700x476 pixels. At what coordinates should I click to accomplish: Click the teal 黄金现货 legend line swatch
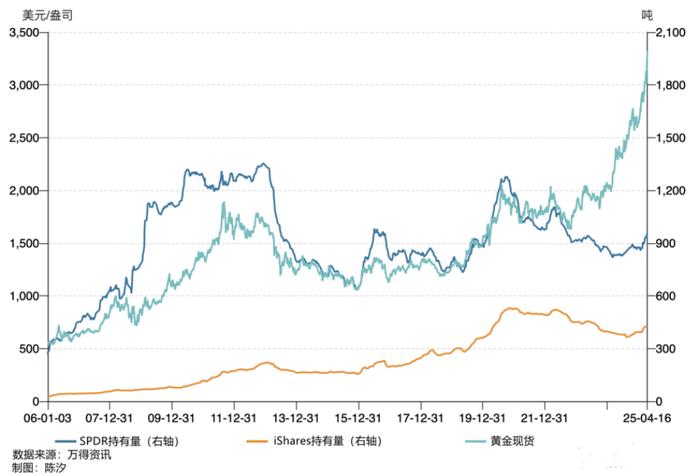point(476,442)
